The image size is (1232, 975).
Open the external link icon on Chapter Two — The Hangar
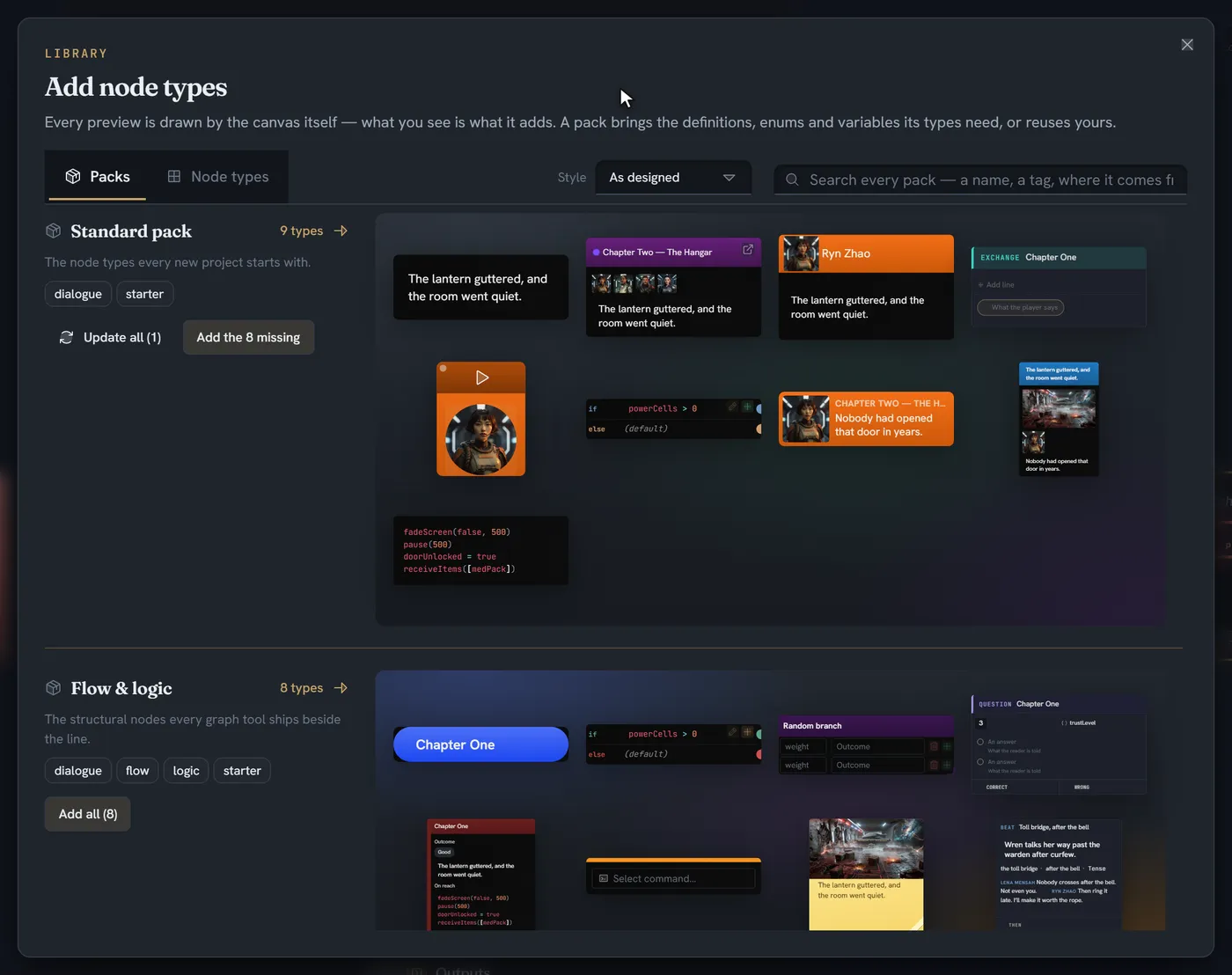[748, 250]
